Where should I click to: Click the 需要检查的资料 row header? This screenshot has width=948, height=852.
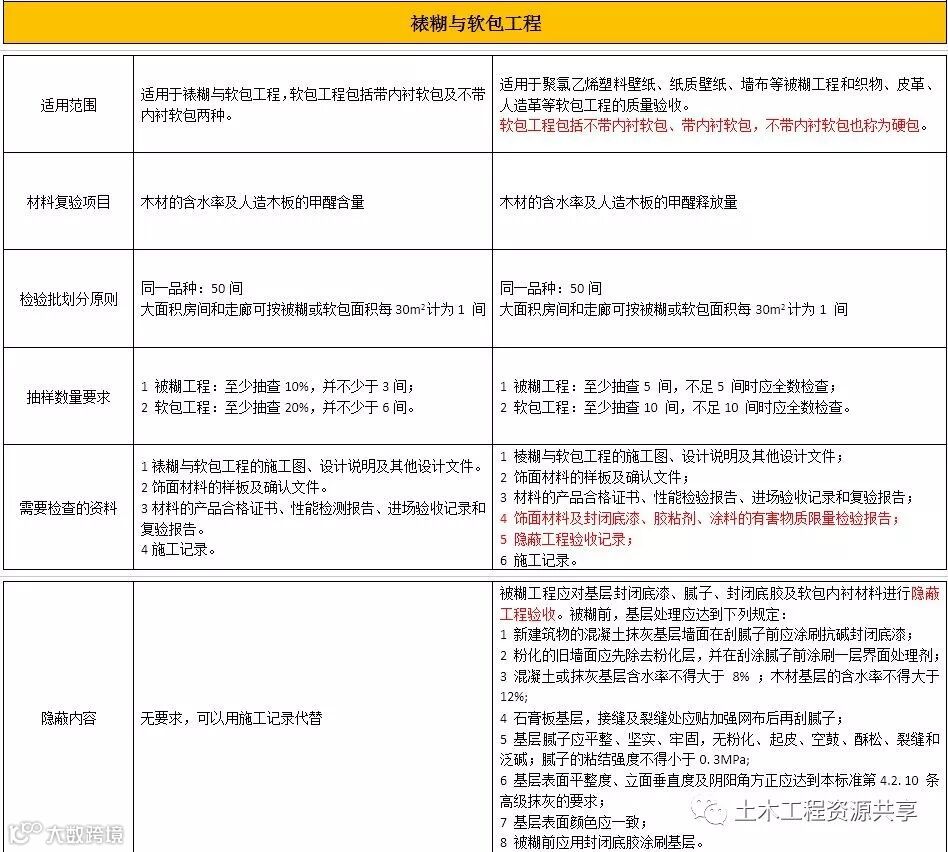coord(68,507)
